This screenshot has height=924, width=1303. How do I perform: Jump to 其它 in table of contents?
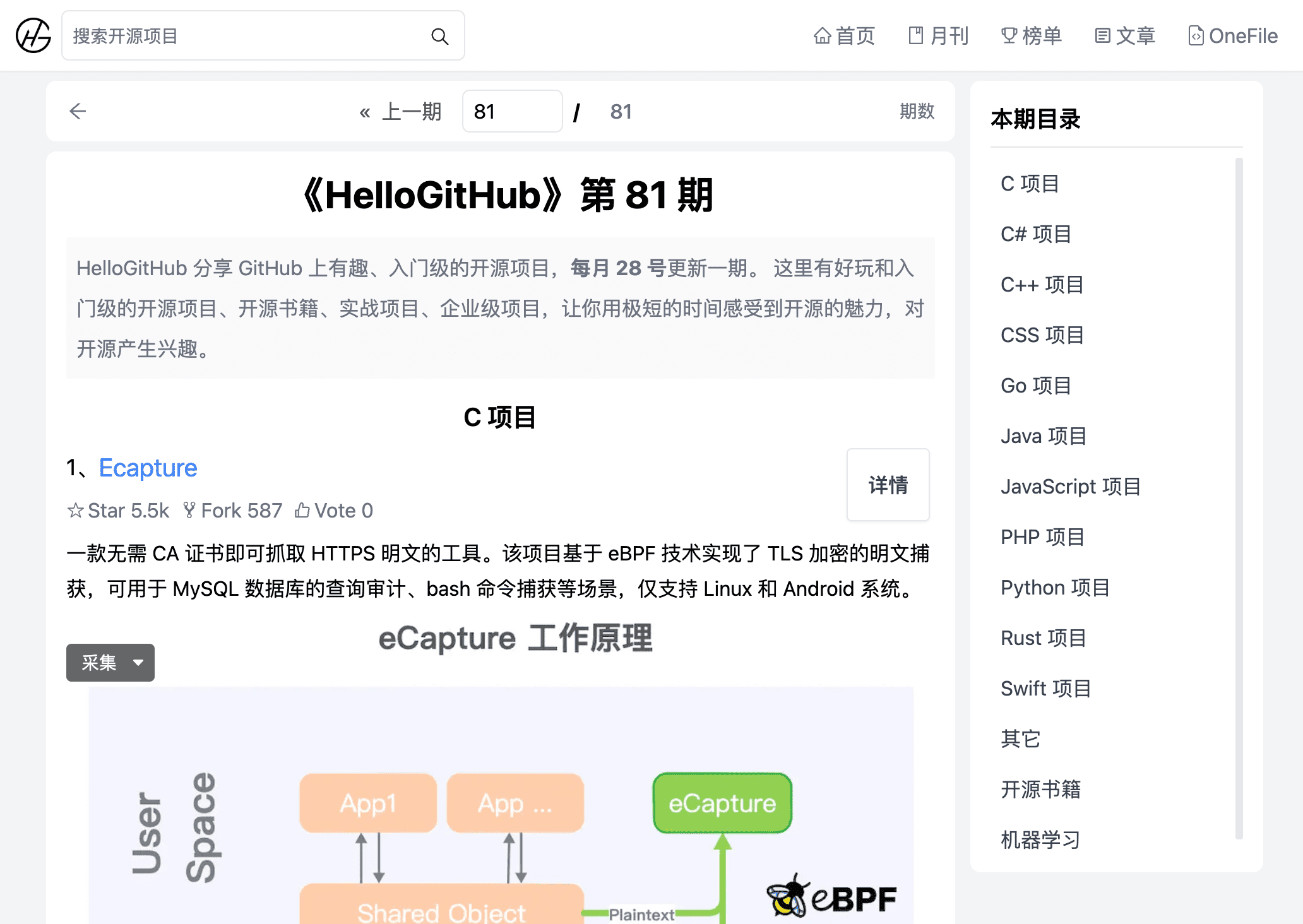(1021, 739)
